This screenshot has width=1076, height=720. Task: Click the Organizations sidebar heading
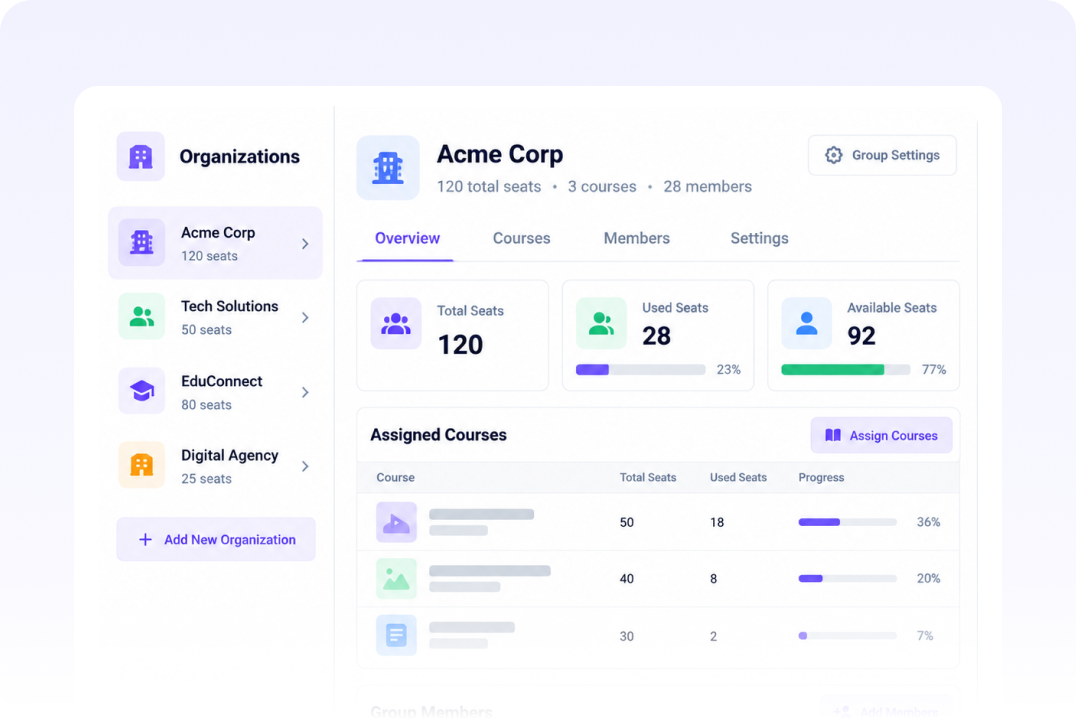(239, 156)
